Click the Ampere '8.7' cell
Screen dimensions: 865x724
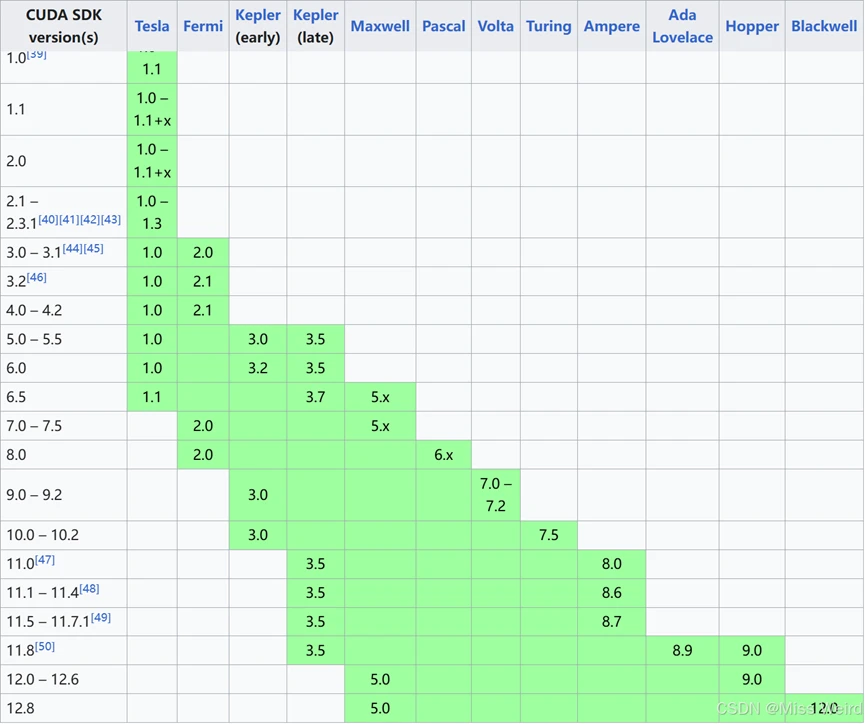coord(612,621)
